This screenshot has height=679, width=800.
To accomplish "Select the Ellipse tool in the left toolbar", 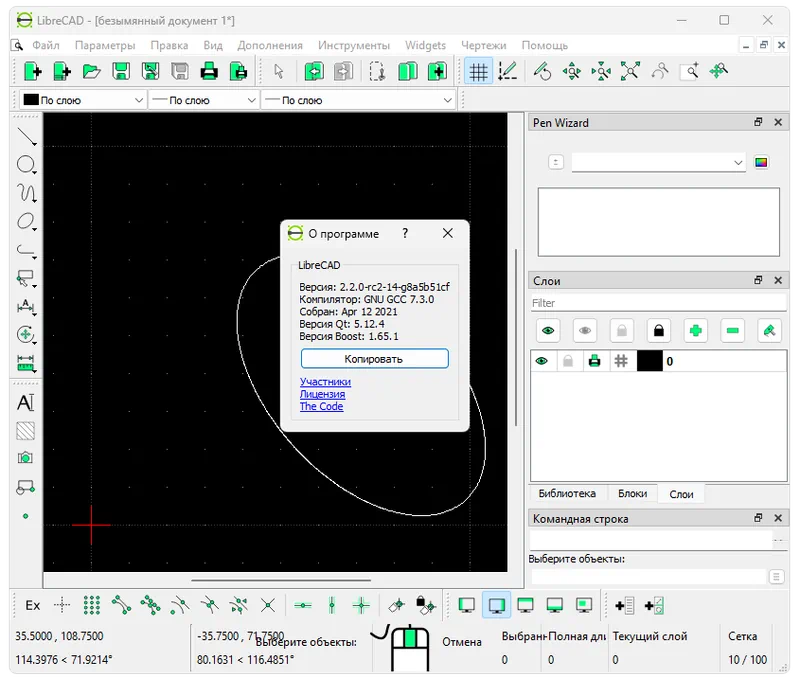I will click(x=26, y=221).
